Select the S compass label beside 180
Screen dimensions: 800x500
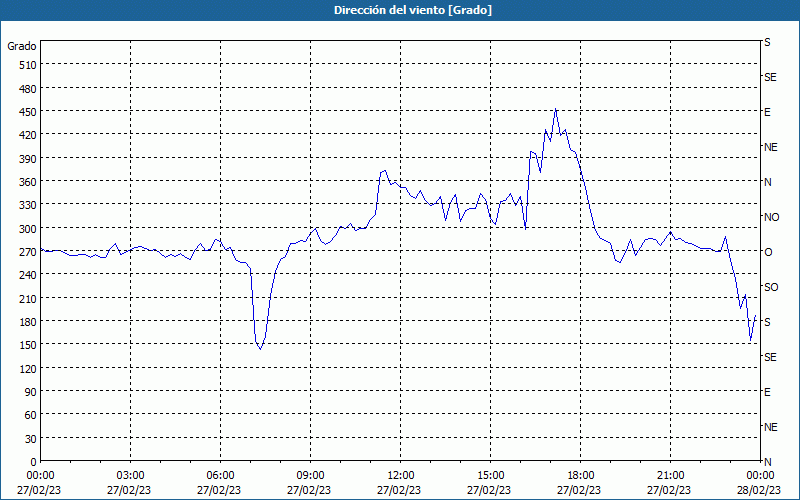[767, 322]
